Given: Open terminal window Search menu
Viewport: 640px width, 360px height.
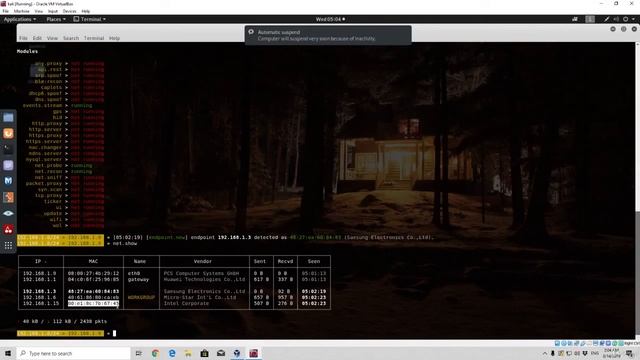Looking at the screenshot, I should [71, 38].
